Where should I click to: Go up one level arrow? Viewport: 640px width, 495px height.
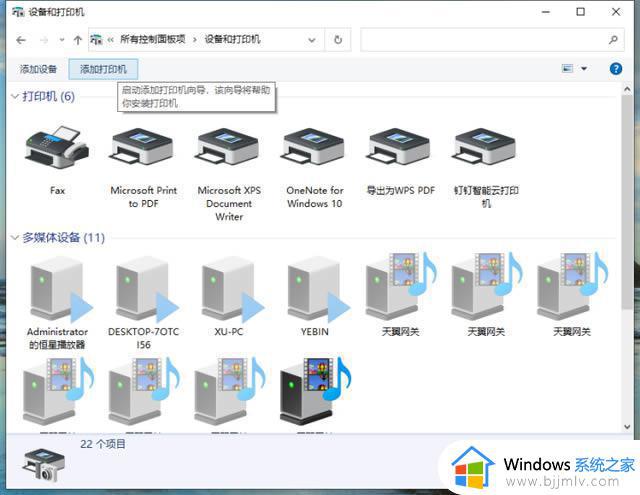78,40
